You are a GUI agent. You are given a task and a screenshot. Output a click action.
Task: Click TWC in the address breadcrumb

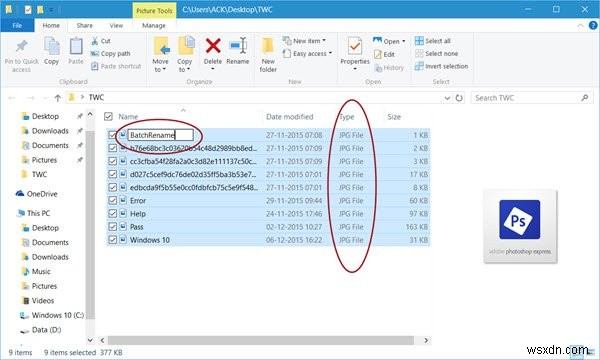[x=96, y=98]
